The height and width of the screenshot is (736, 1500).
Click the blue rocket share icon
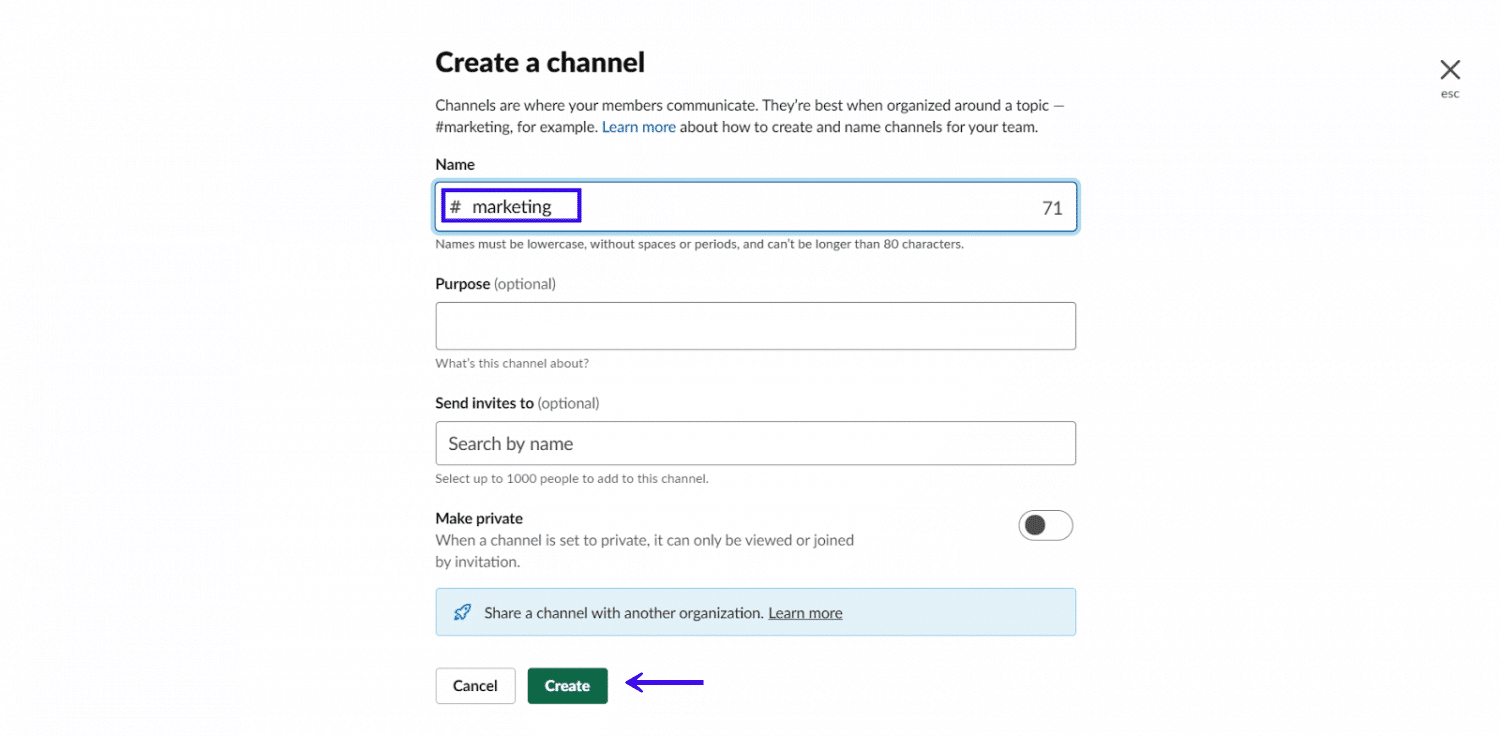461,611
